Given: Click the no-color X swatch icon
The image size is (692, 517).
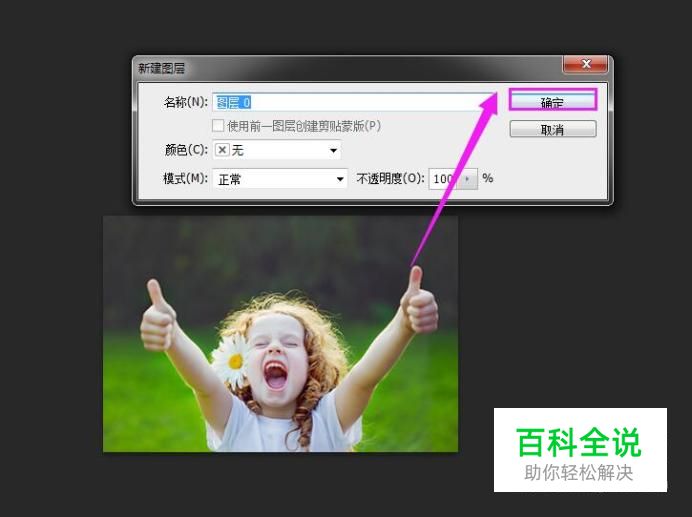Looking at the screenshot, I should pos(222,151).
